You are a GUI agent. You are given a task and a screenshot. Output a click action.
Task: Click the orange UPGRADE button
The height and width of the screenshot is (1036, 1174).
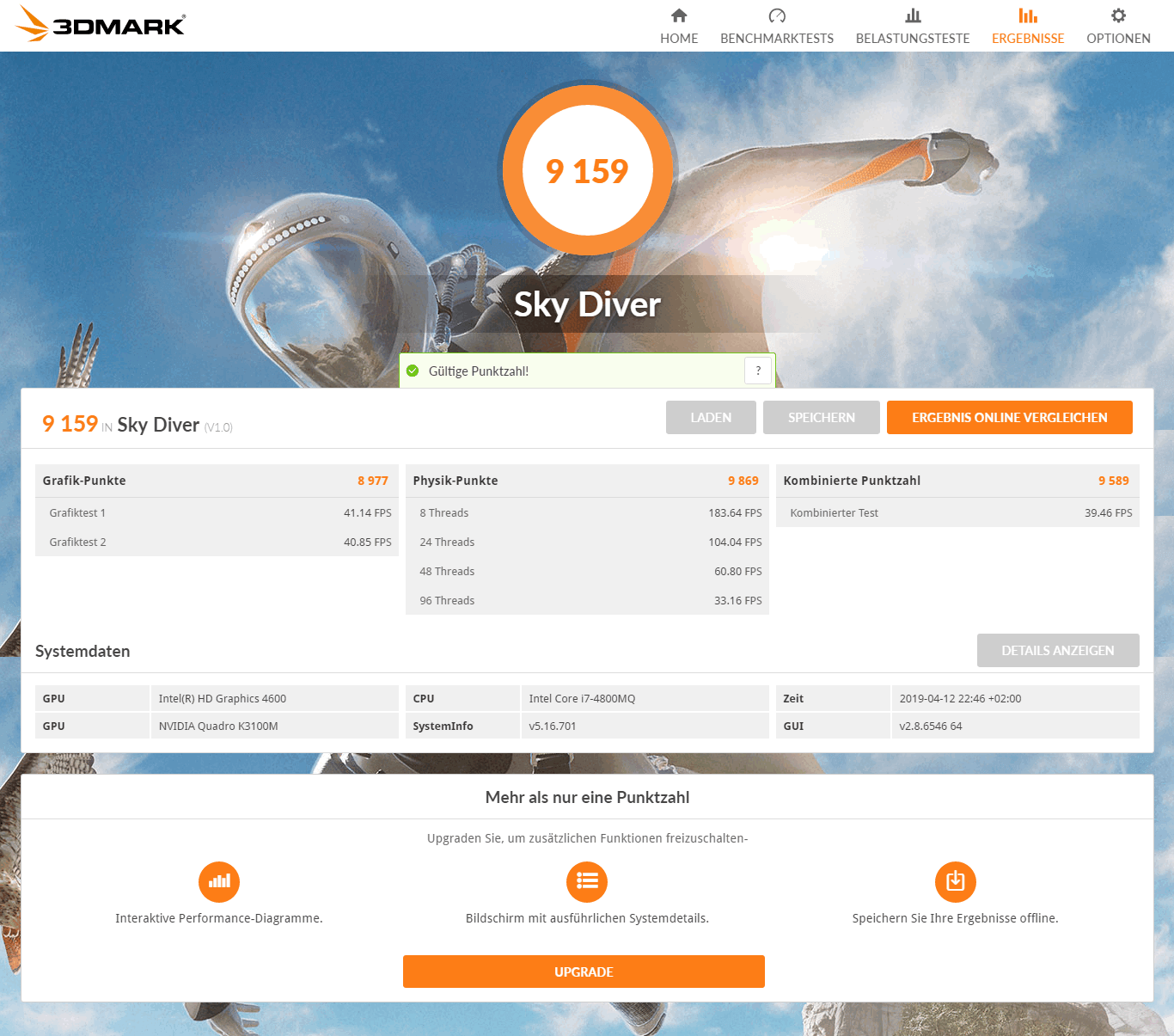click(584, 972)
